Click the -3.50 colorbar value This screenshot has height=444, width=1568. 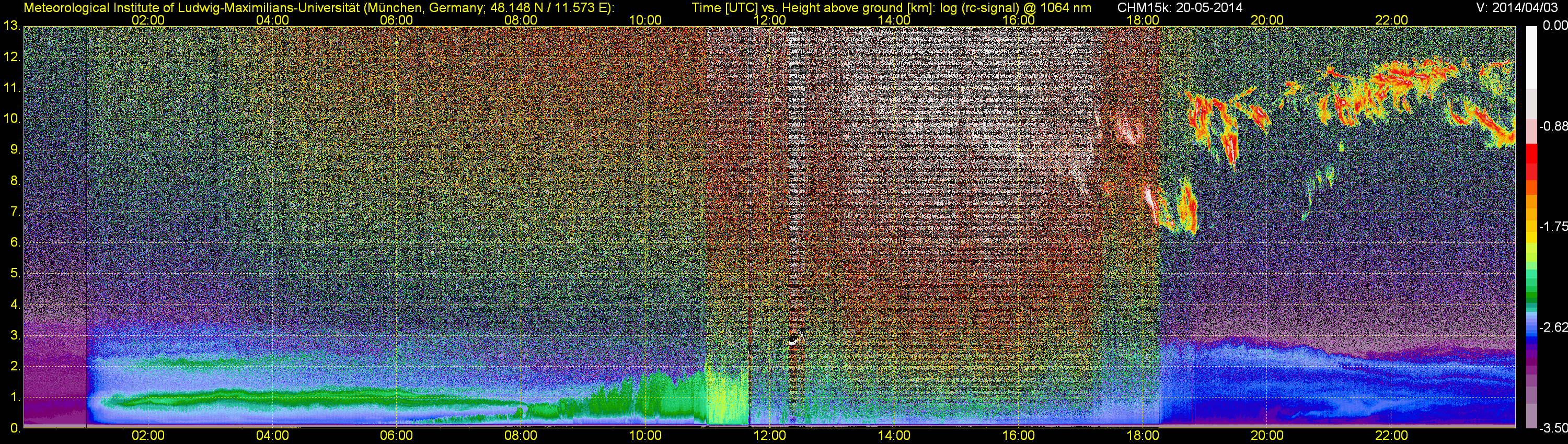click(x=1553, y=428)
